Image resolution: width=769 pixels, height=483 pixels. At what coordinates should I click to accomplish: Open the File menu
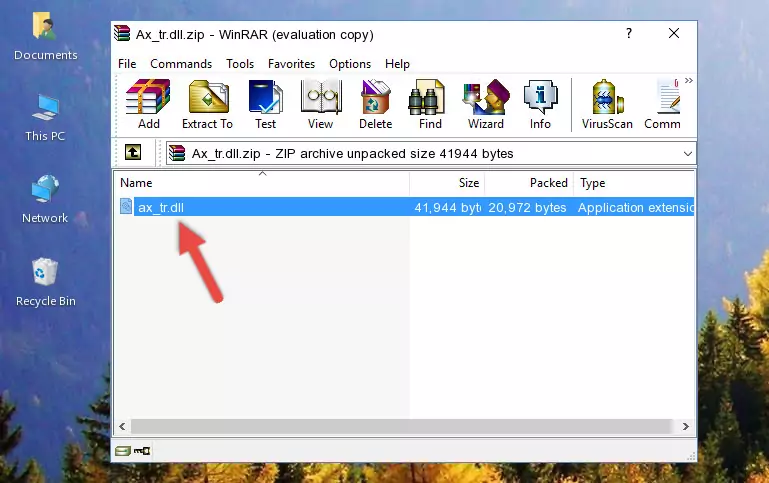coord(127,64)
